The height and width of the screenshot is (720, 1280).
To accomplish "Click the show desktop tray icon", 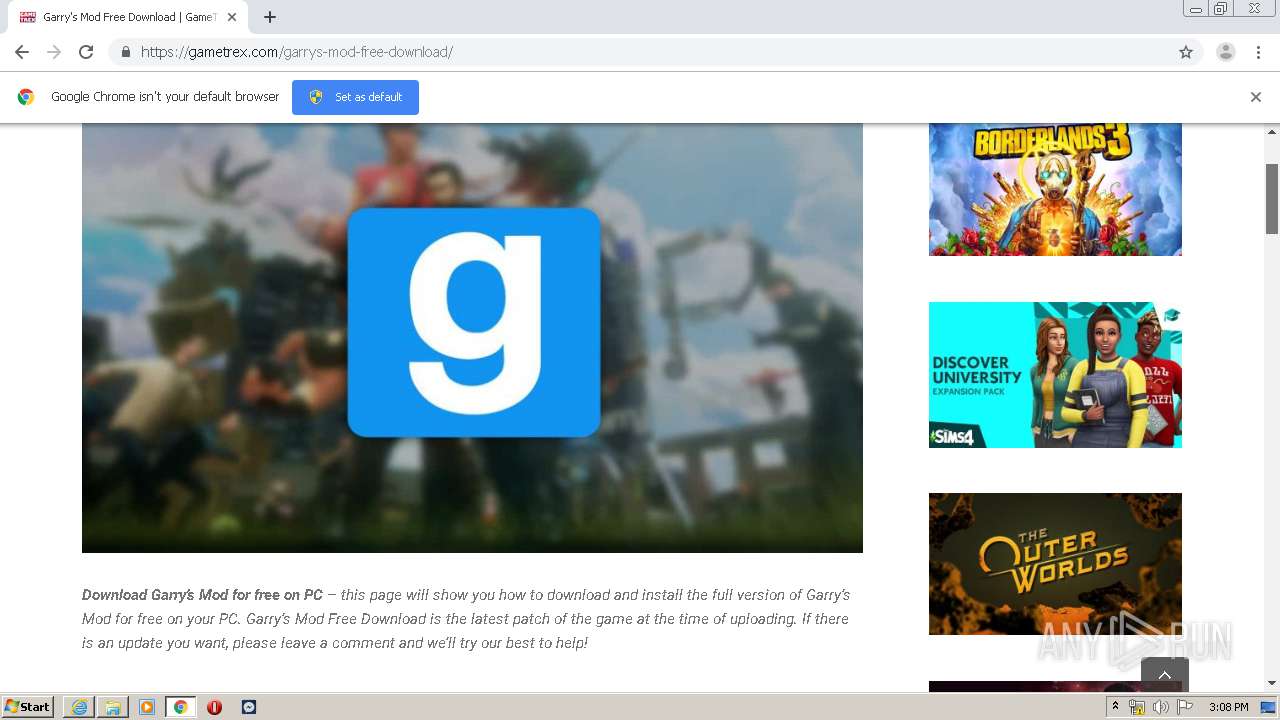I will click(1269, 707).
